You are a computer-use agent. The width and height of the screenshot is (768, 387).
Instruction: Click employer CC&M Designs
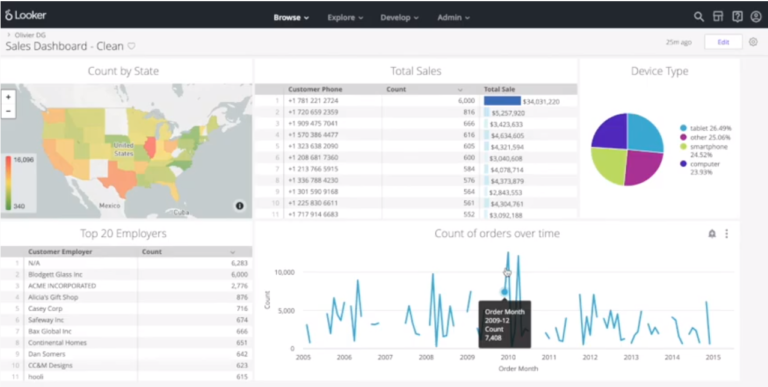pyautogui.click(x=50, y=365)
